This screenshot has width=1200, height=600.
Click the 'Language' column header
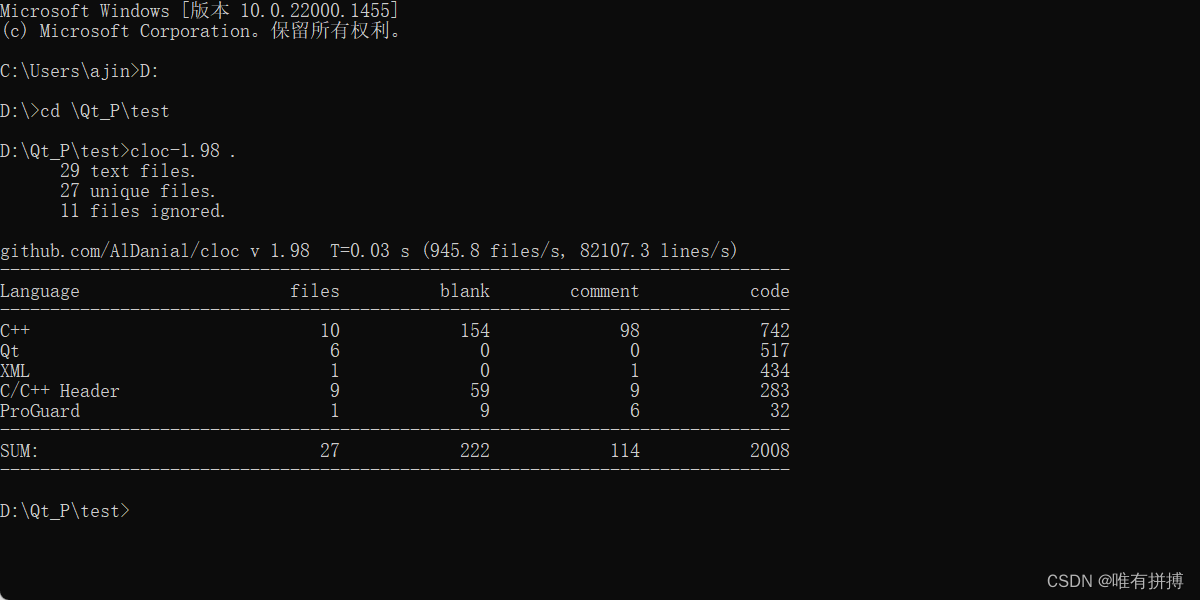click(x=40, y=291)
